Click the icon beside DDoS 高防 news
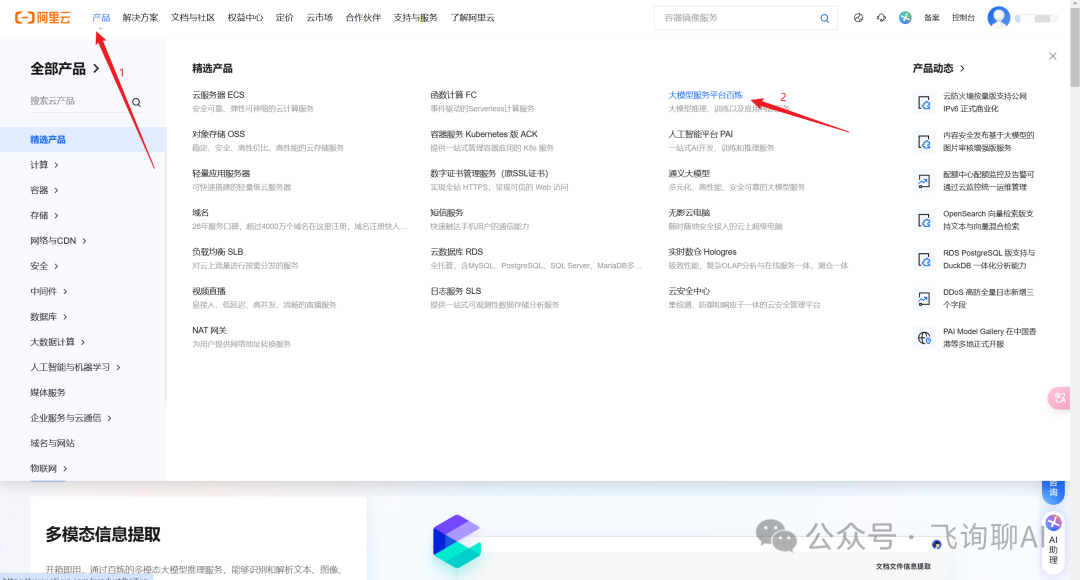Image resolution: width=1080 pixels, height=580 pixels. pos(924,298)
